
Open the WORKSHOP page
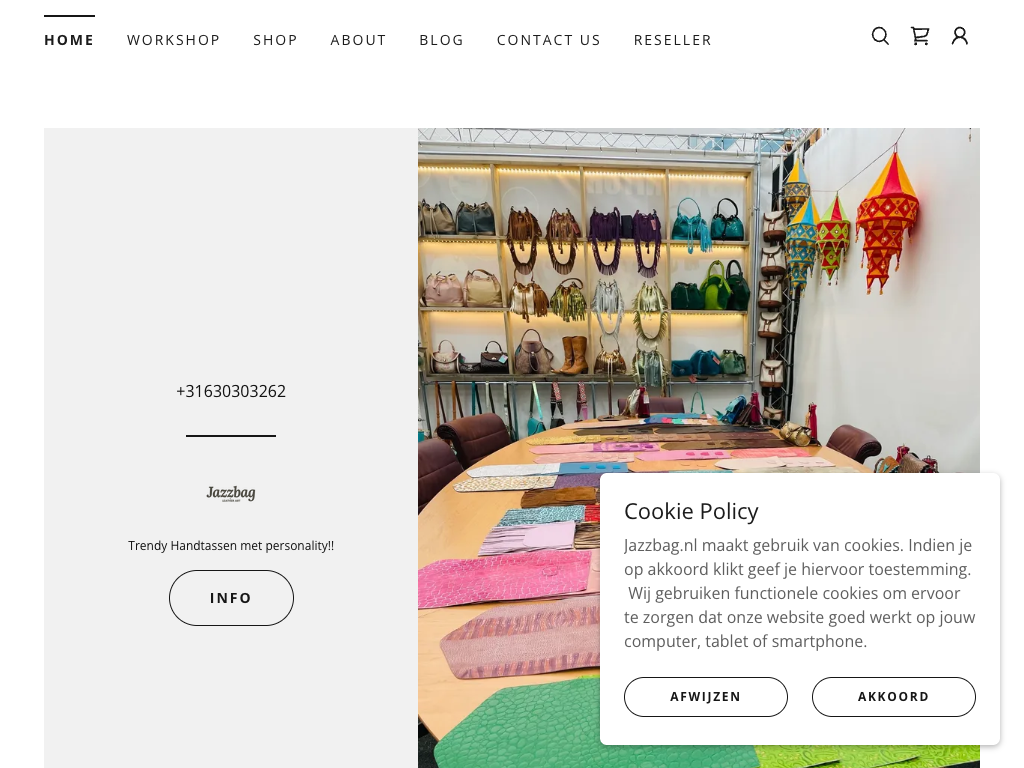[x=174, y=40]
